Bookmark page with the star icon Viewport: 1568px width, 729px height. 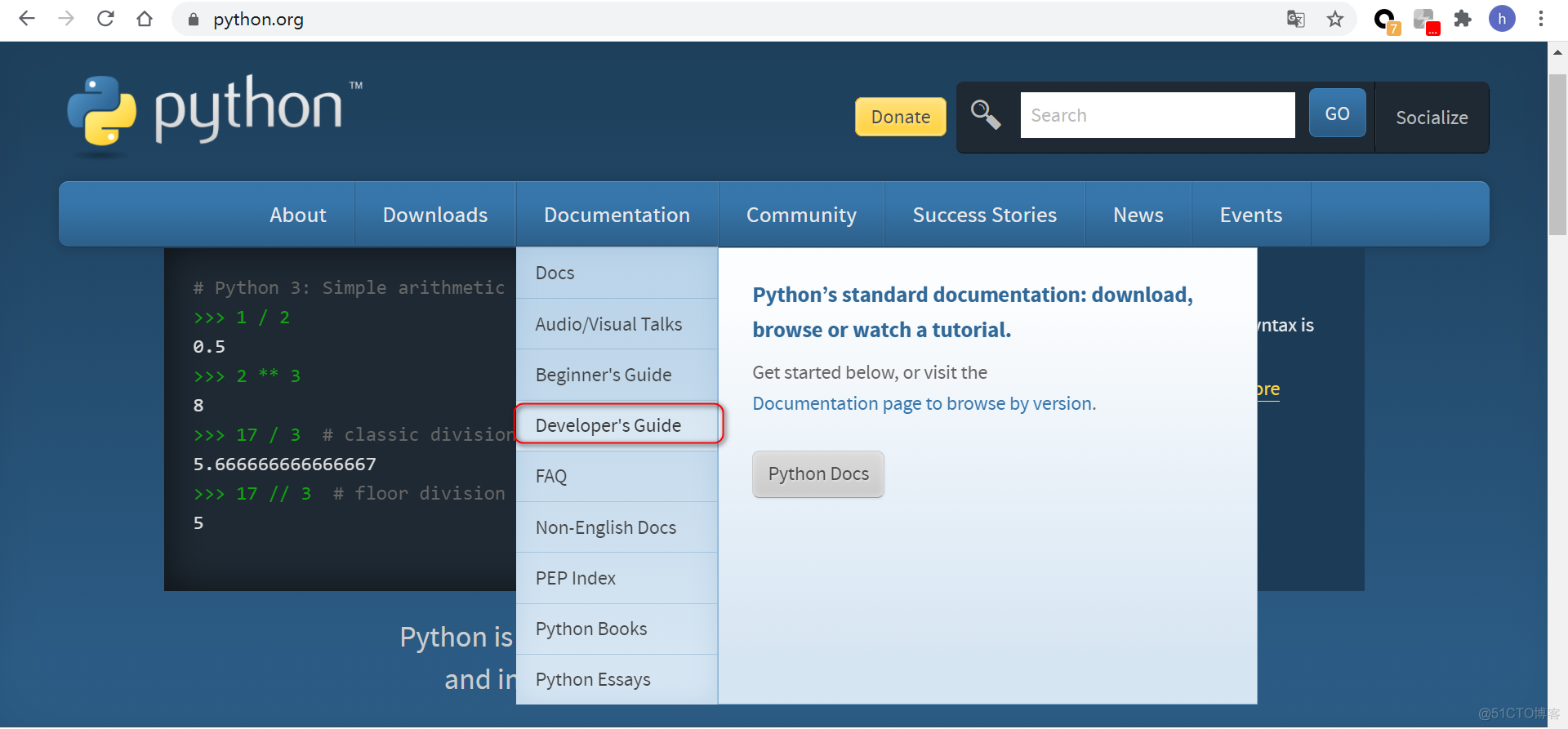(1335, 19)
